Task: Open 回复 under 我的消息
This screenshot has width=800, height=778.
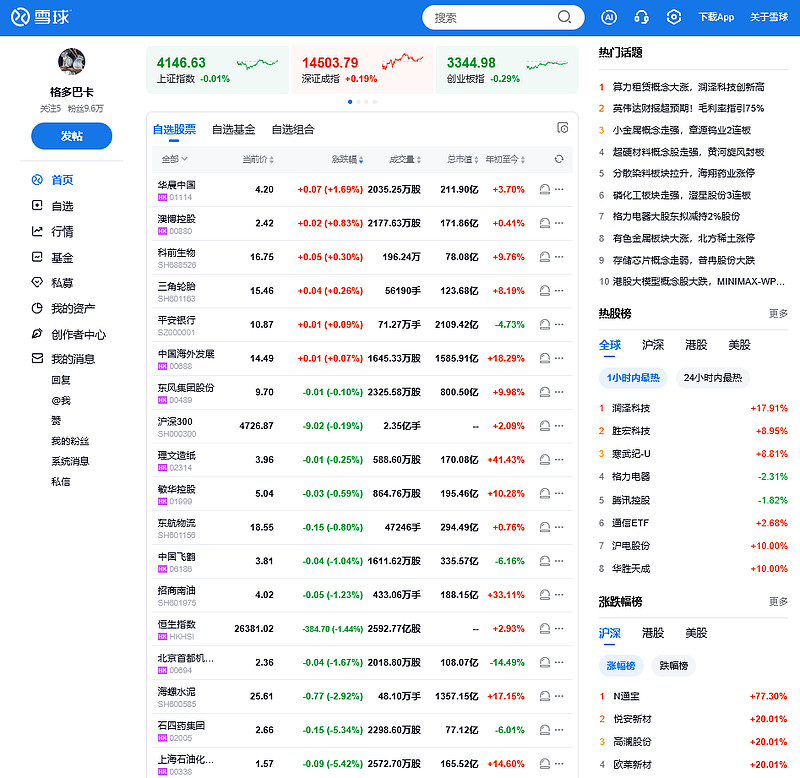Action: pos(61,380)
